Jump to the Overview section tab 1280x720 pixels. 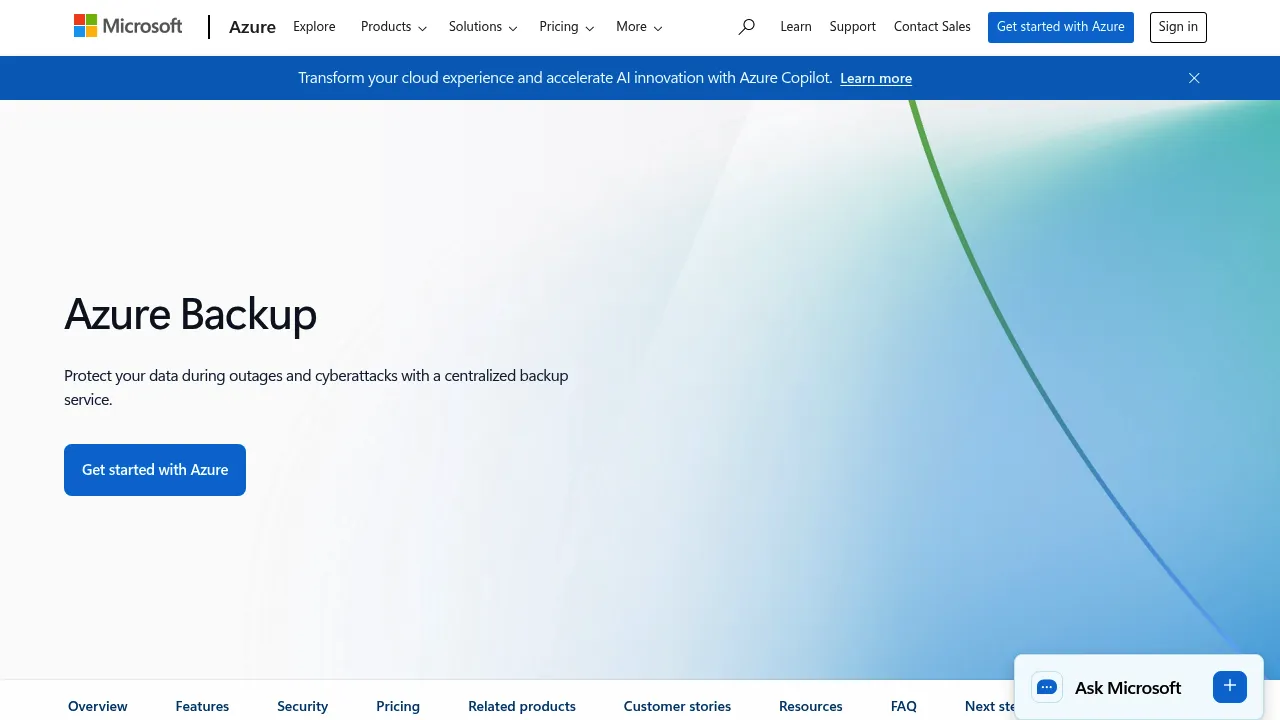[x=98, y=706]
